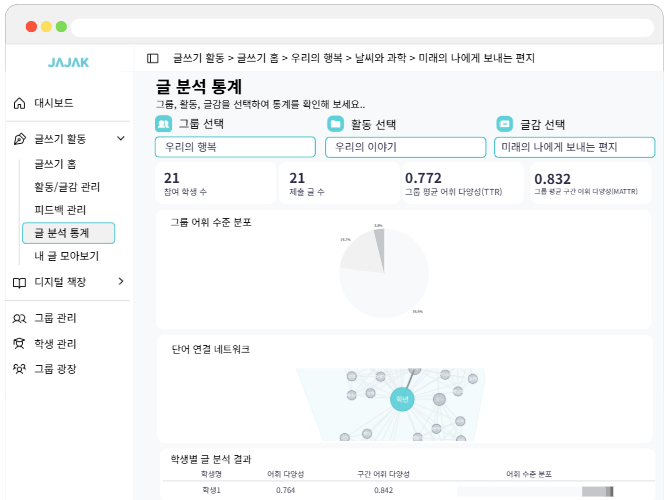This screenshot has width=665, height=500.
Task: Click the 어휘 수준 분포 column header
Action: [x=529, y=474]
